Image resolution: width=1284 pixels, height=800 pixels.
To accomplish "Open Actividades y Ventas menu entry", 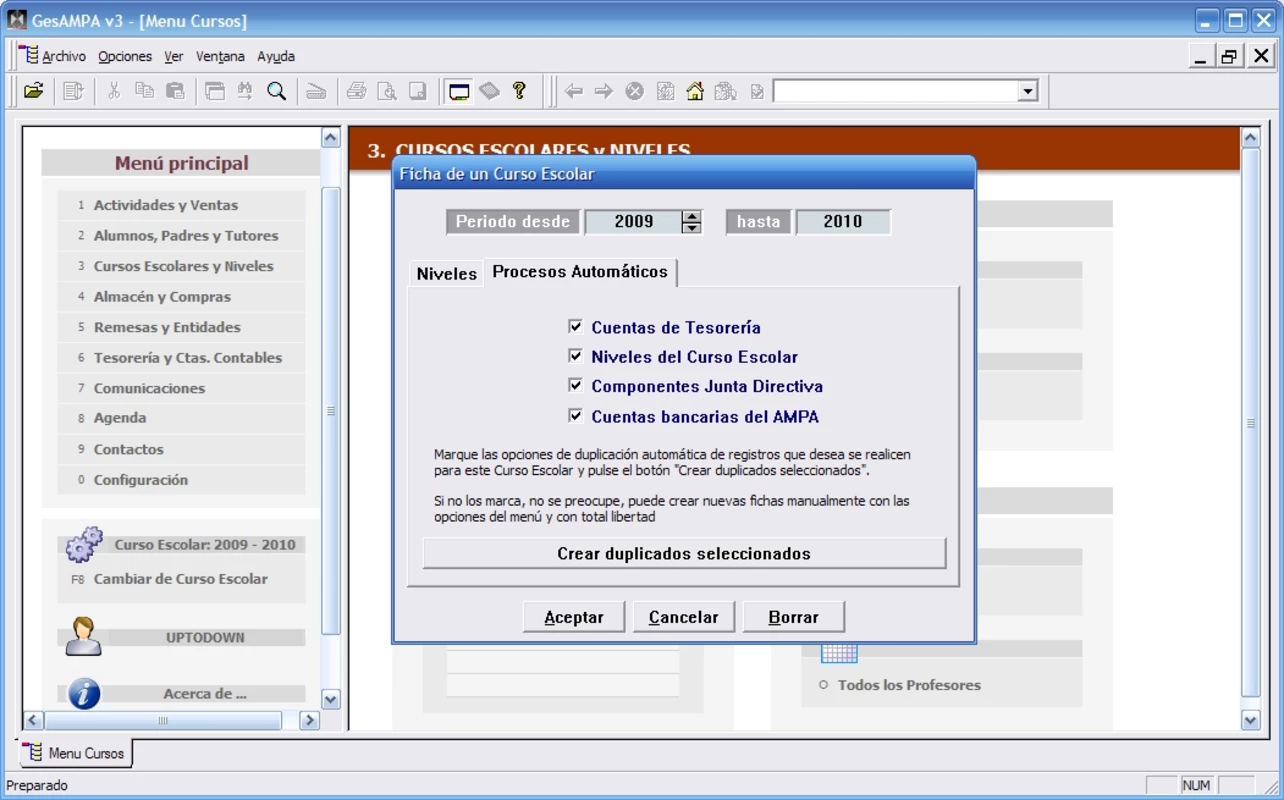I will 181,205.
